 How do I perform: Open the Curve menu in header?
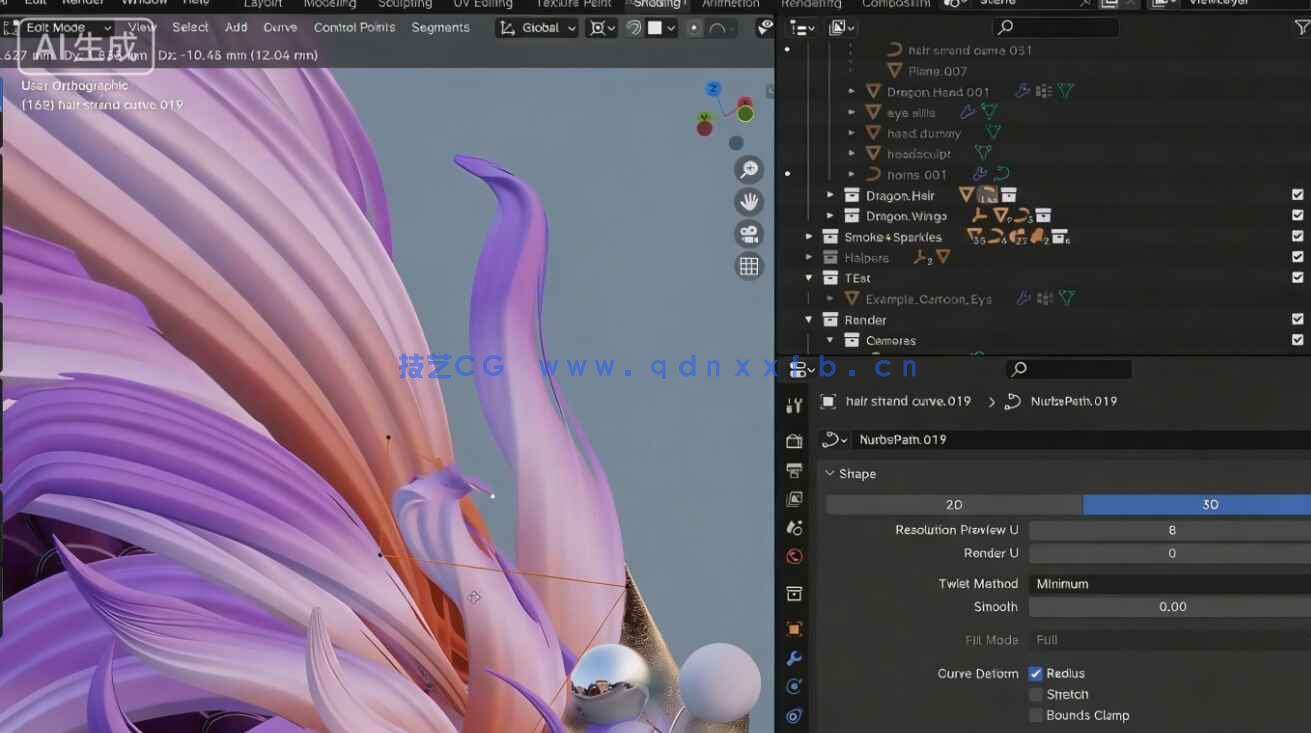pos(280,27)
